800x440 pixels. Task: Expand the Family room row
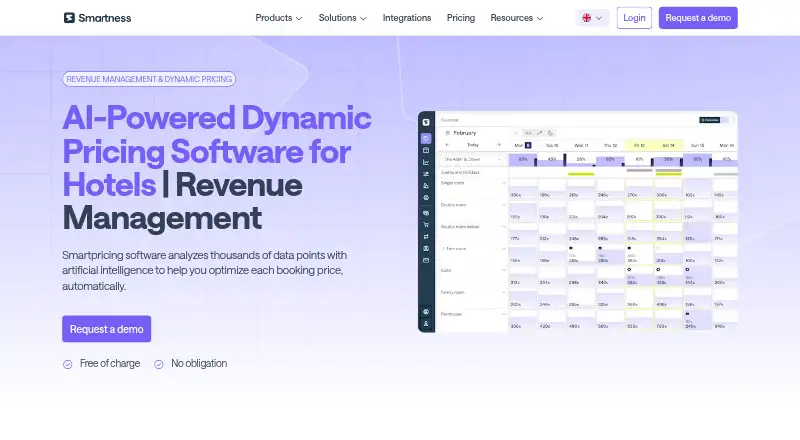pos(504,292)
